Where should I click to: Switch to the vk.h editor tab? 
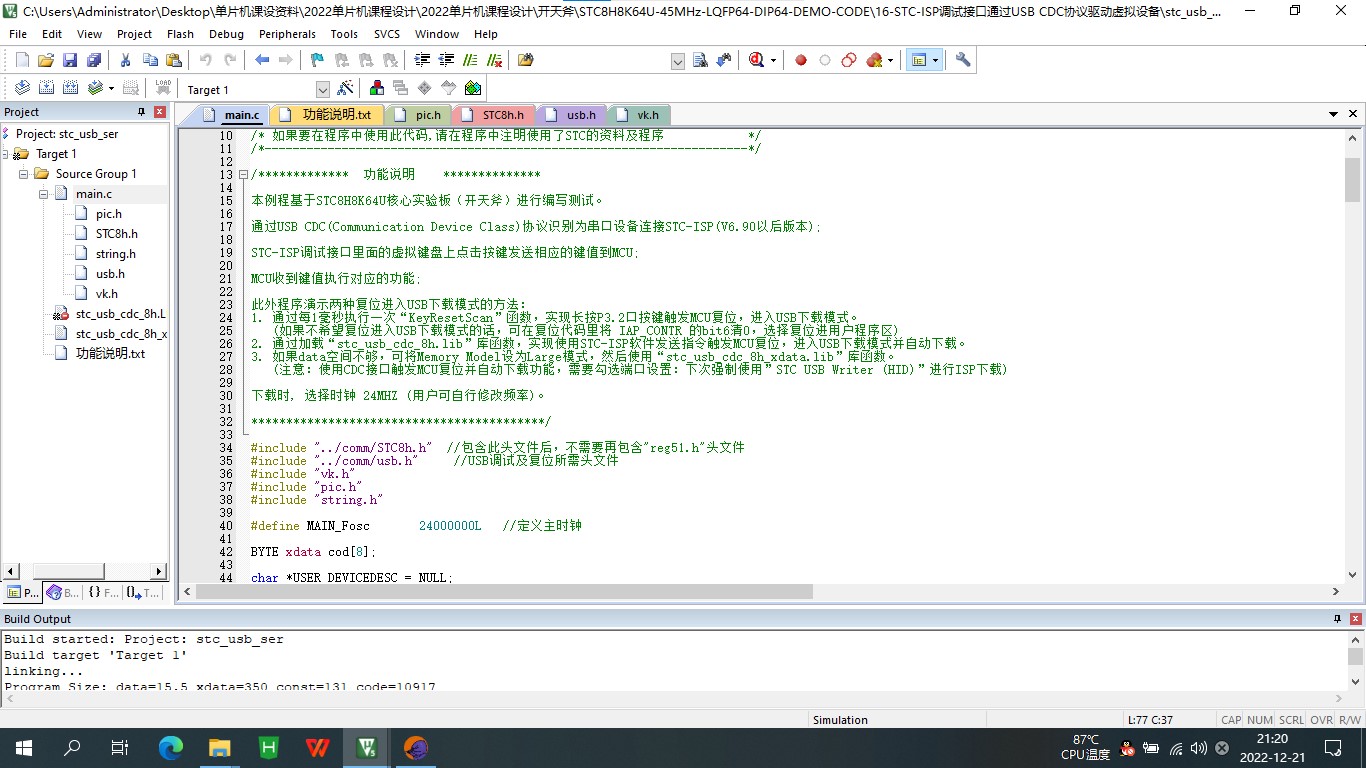(640, 115)
